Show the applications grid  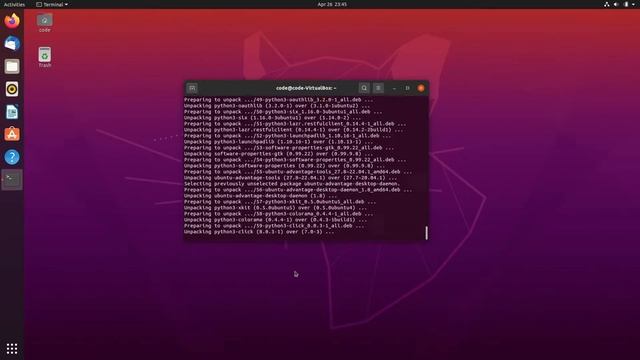coord(12,348)
